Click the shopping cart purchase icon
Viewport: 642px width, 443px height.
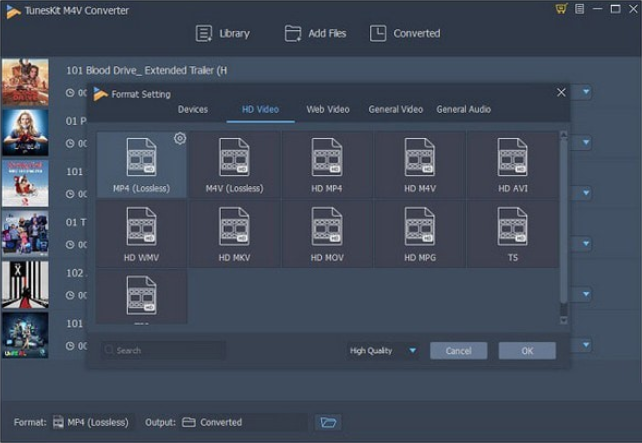pos(561,9)
